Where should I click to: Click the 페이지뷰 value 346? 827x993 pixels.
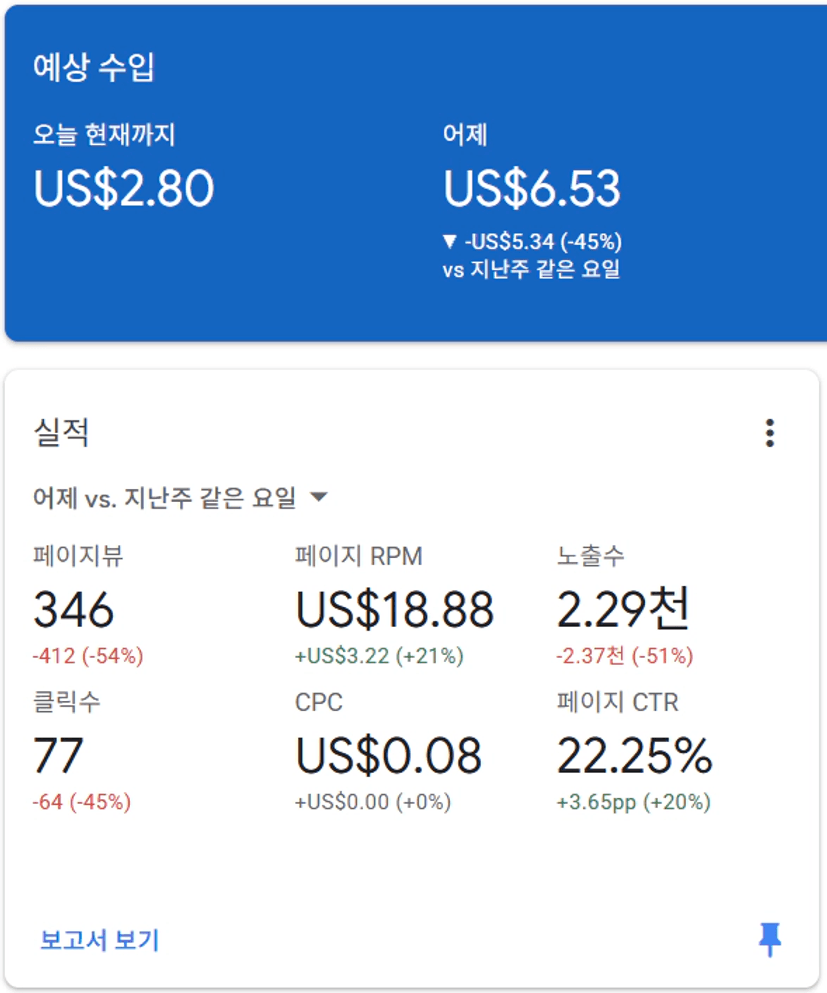pyautogui.click(x=73, y=610)
